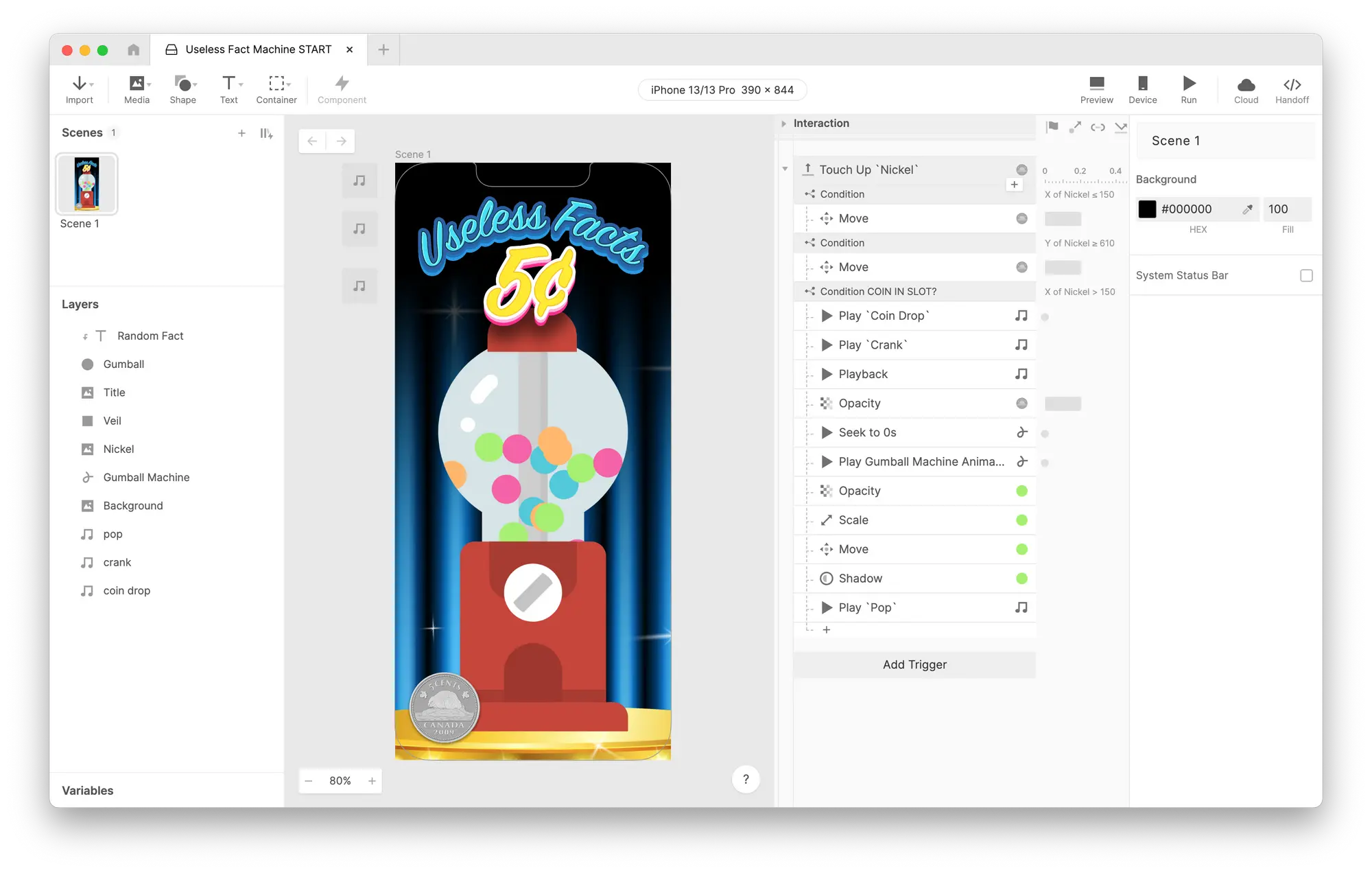Open Preview window
This screenshot has height=873, width=1372.
[x=1096, y=84]
